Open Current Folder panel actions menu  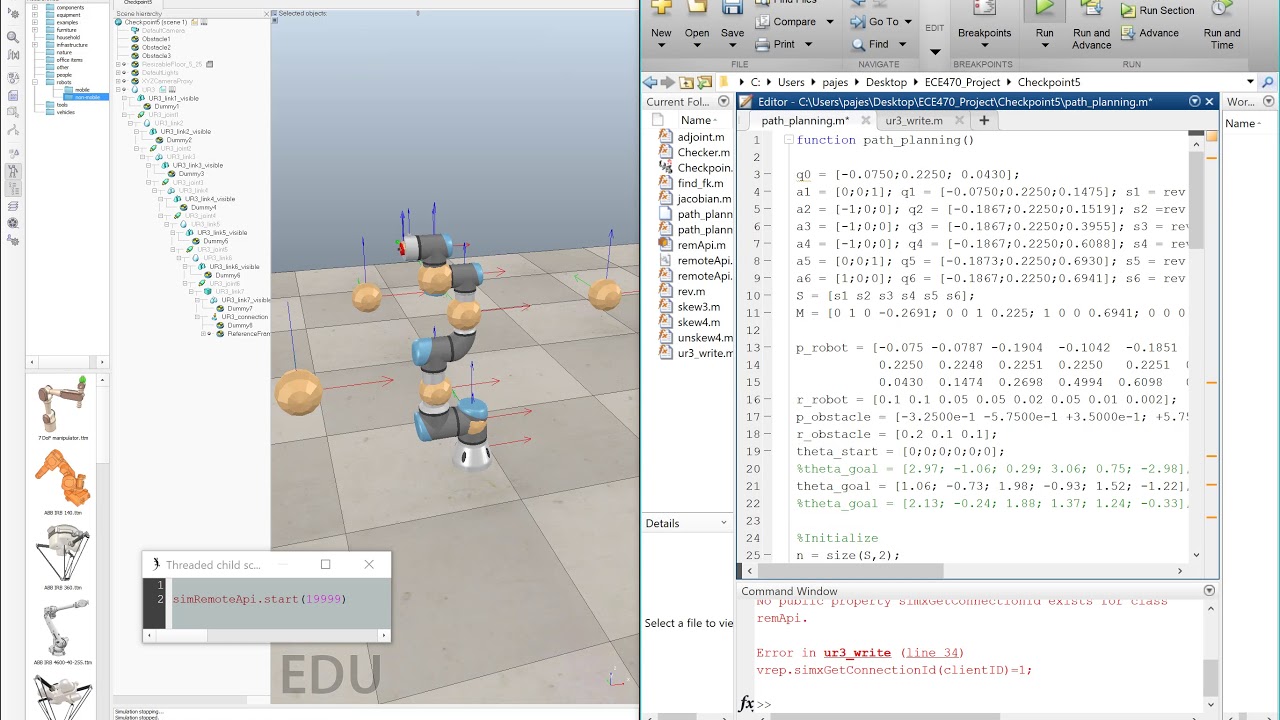[726, 102]
